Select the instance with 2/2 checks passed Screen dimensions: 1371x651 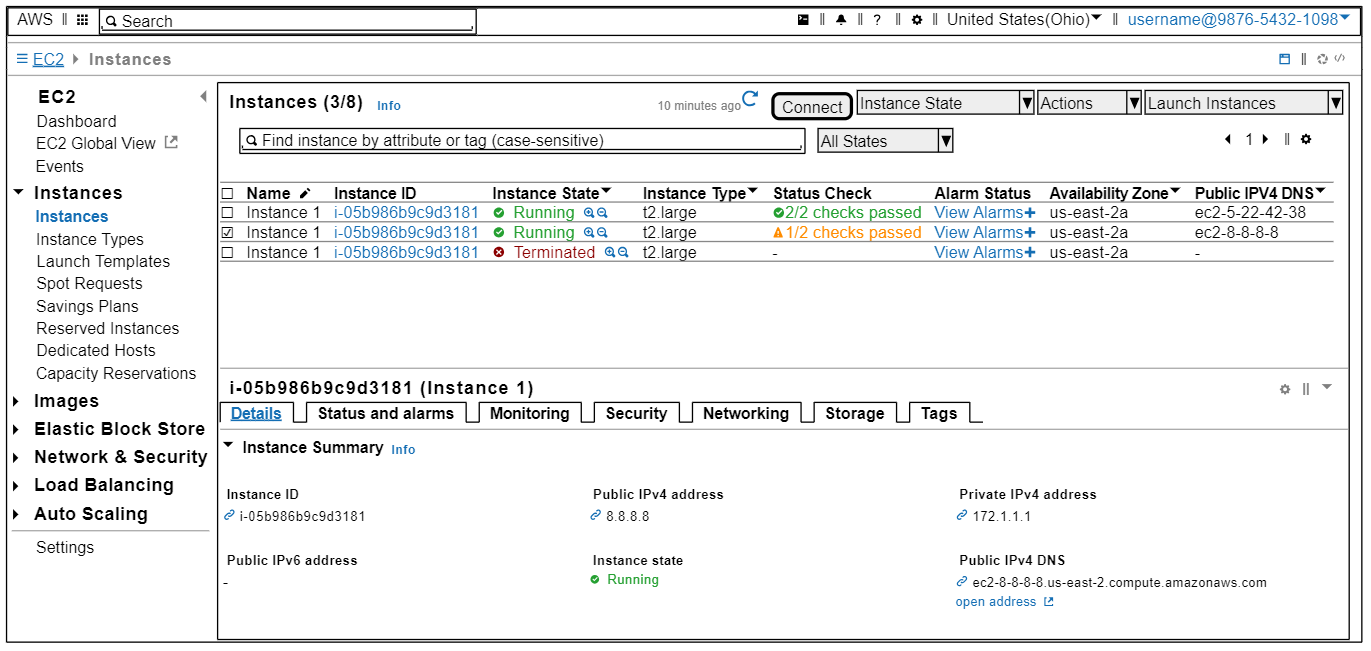click(227, 213)
